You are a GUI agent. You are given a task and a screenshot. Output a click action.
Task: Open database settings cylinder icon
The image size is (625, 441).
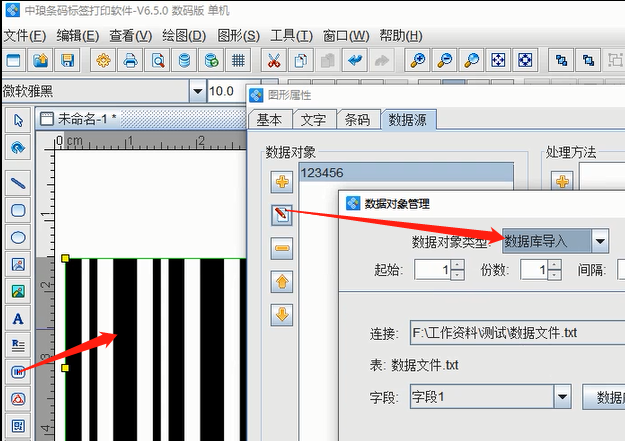pos(184,61)
